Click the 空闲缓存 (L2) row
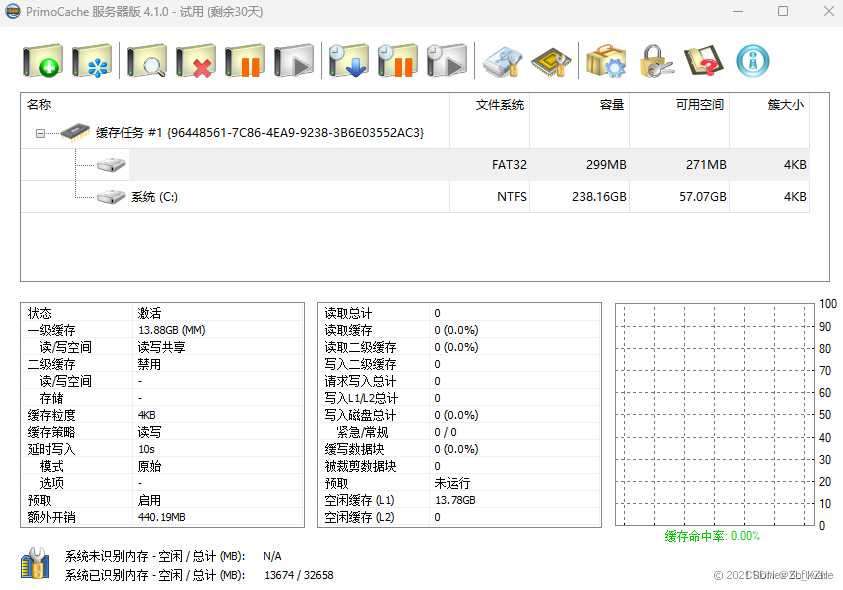 tap(459, 517)
